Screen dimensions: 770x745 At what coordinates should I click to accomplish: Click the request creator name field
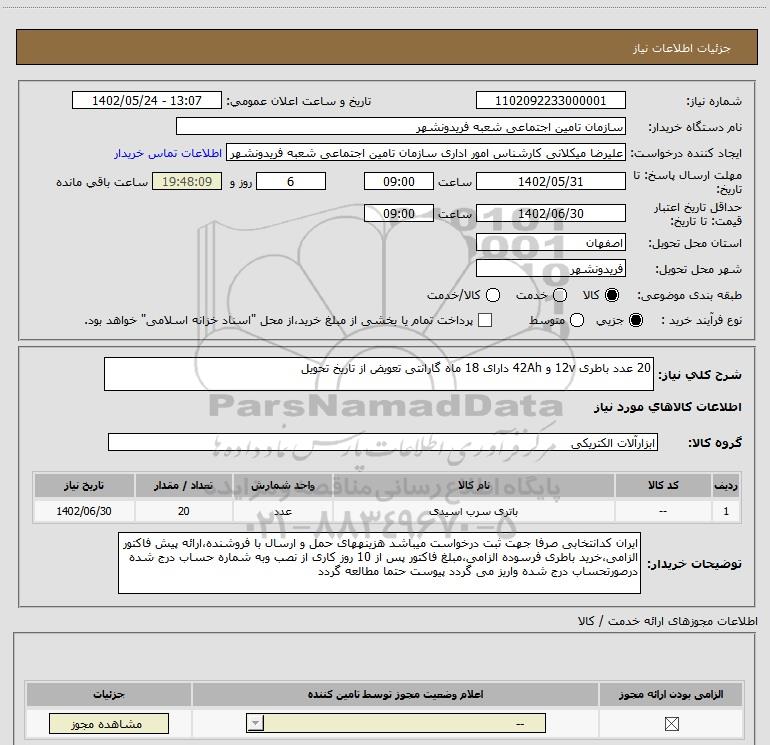(426, 153)
